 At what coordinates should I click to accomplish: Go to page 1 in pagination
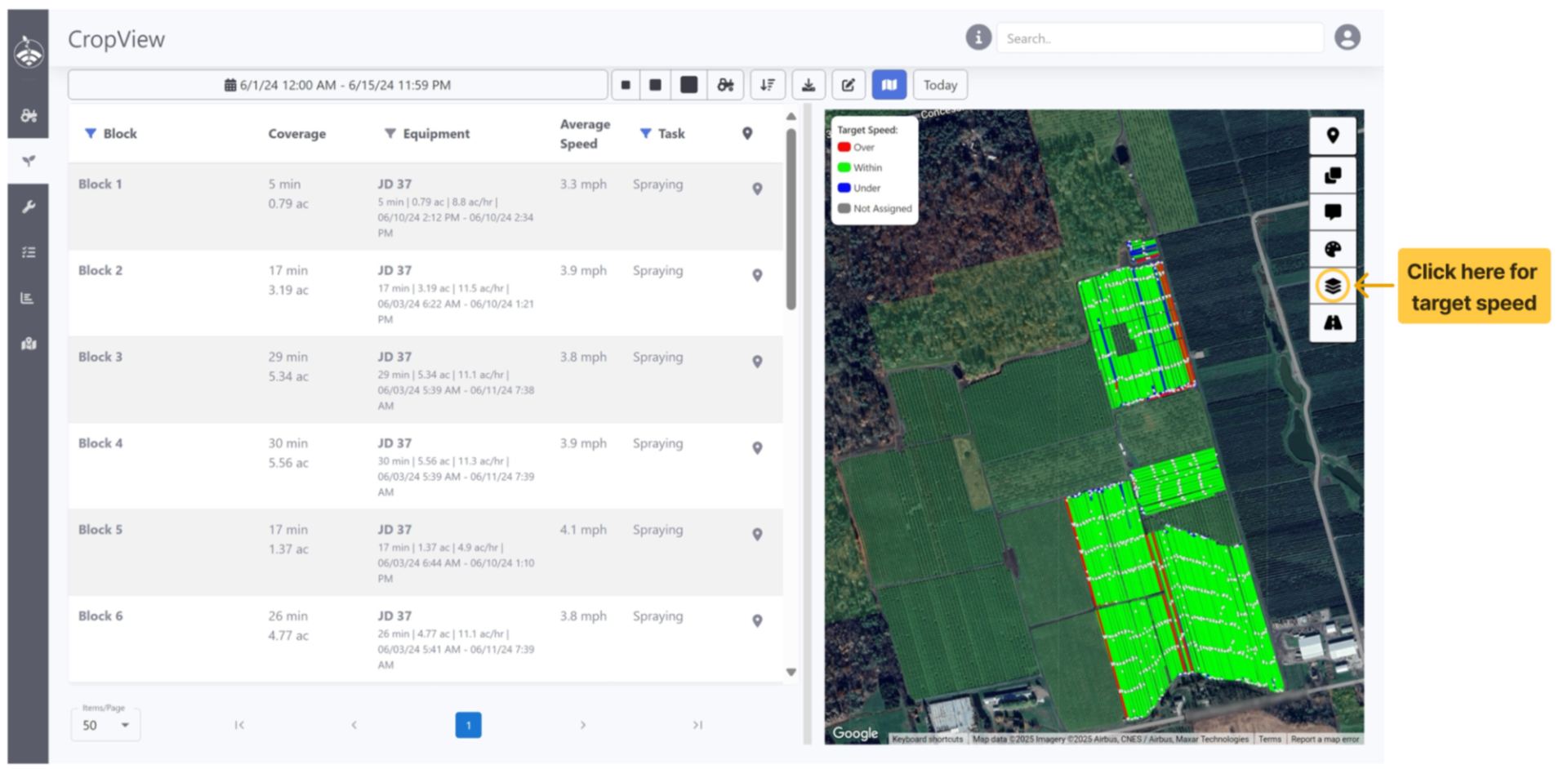tap(468, 725)
